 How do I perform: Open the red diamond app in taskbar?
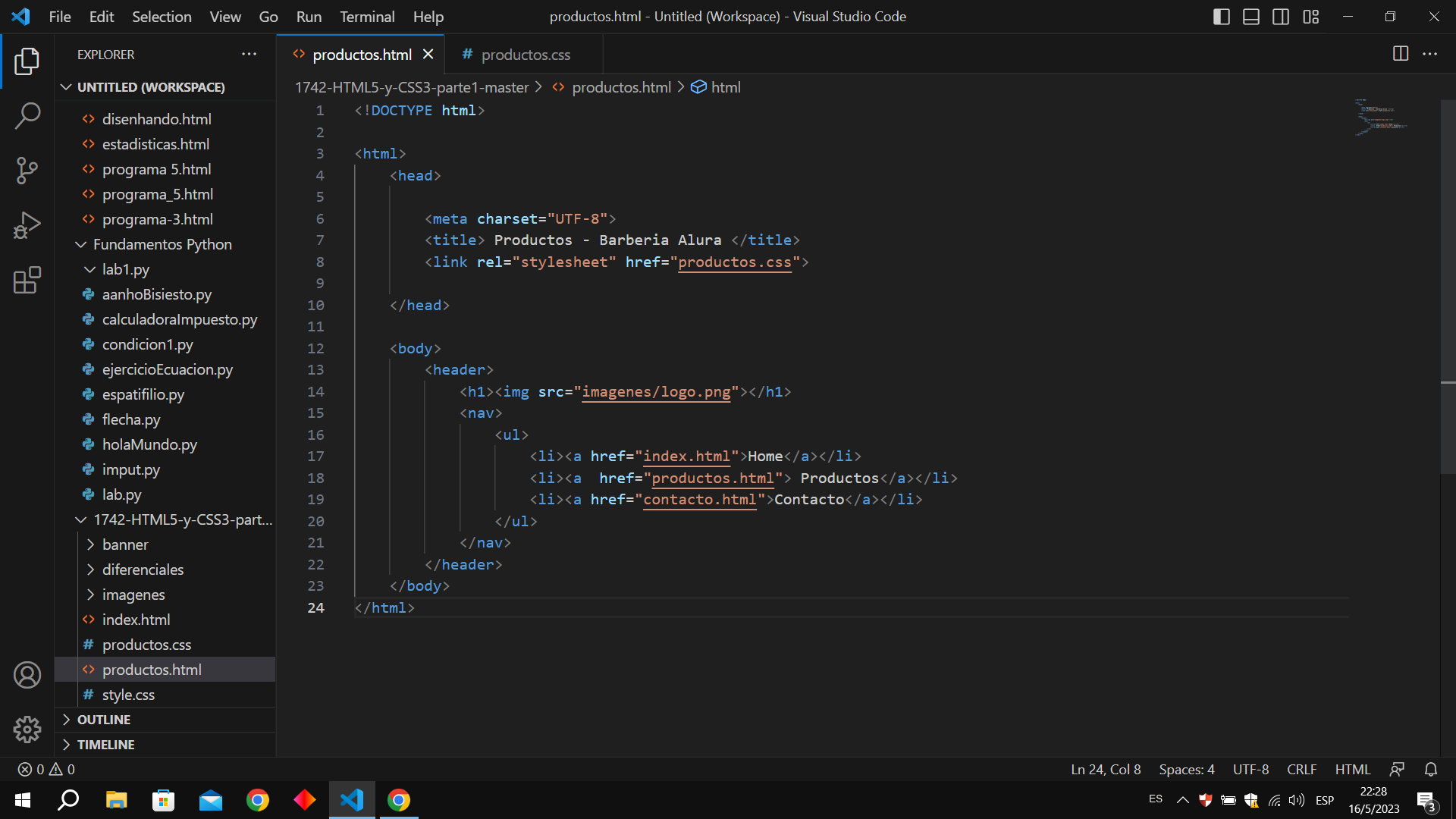click(x=305, y=800)
